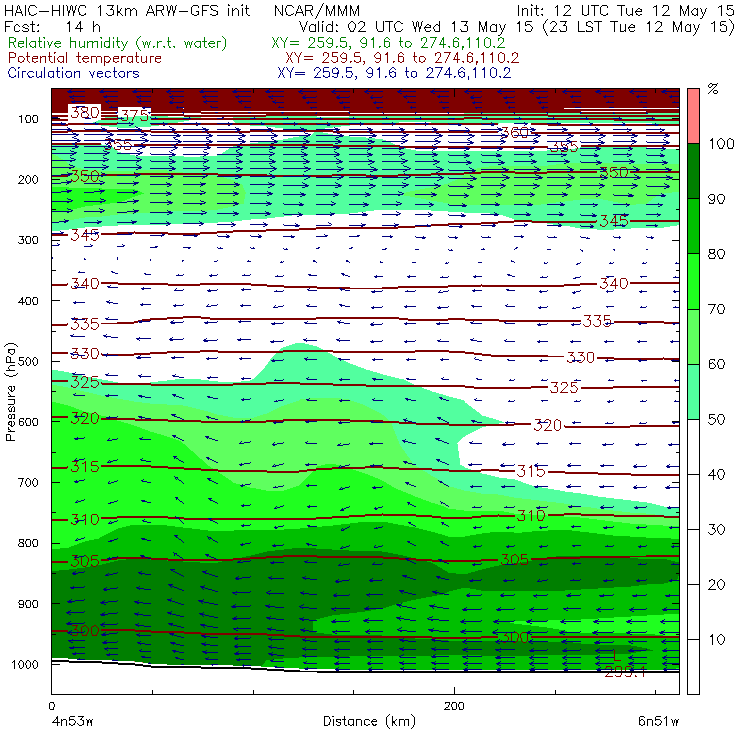
Task: Click the 50–60% aqua colorbar segment
Action: pos(693,392)
